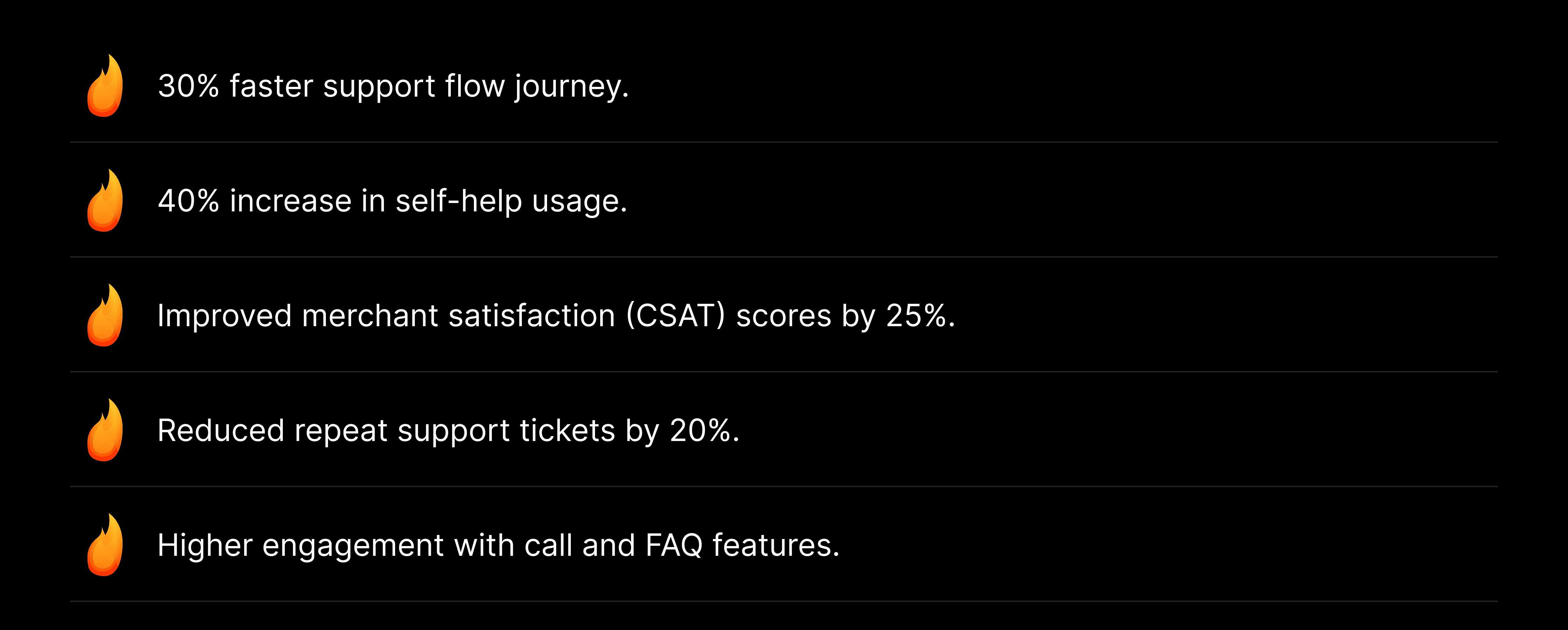Click the '30%' figure in the first line
The height and width of the screenshot is (630, 1568).
(x=188, y=86)
